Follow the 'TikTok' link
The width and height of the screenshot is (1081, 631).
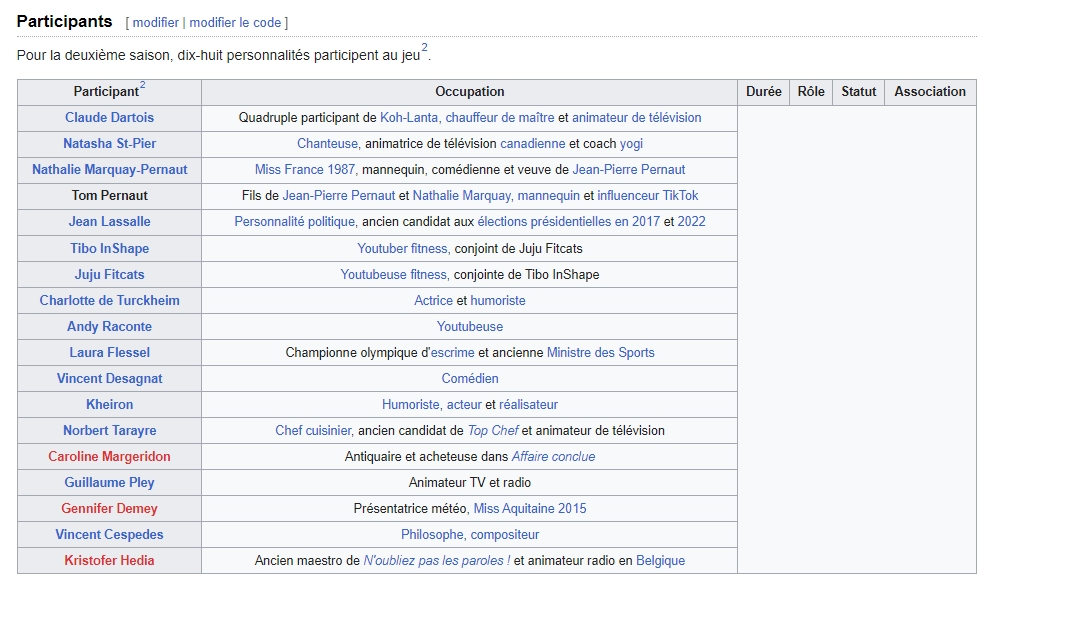click(680, 196)
